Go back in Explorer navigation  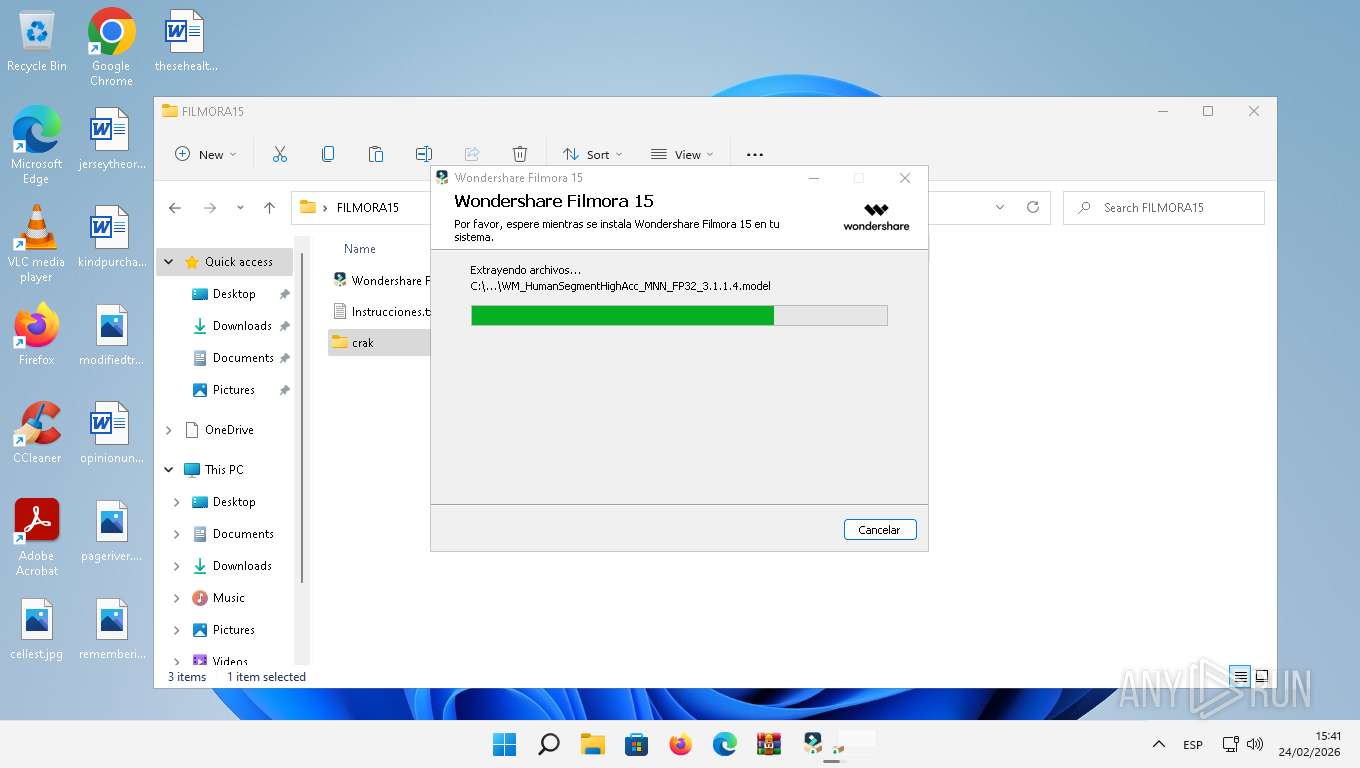175,208
